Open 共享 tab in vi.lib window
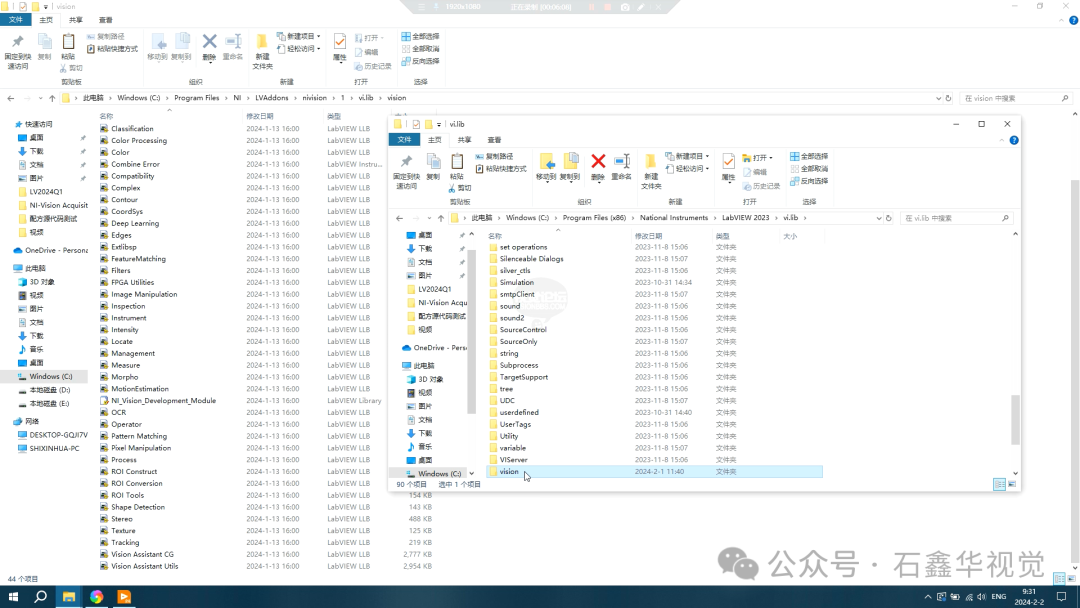Screen dimensions: 1080x608 pyautogui.click(x=464, y=140)
